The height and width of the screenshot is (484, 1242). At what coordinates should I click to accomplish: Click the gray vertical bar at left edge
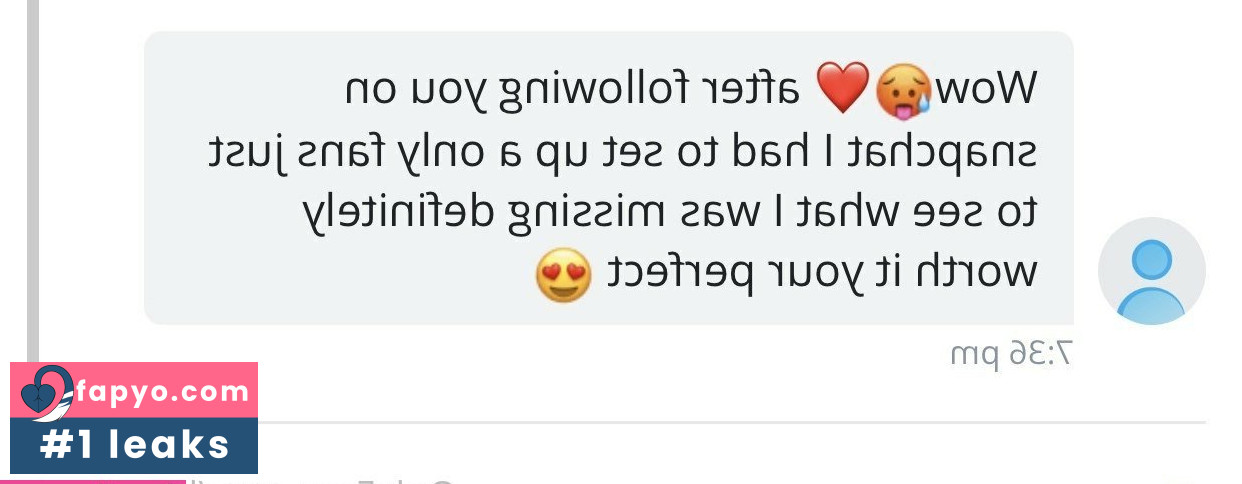click(x=32, y=180)
